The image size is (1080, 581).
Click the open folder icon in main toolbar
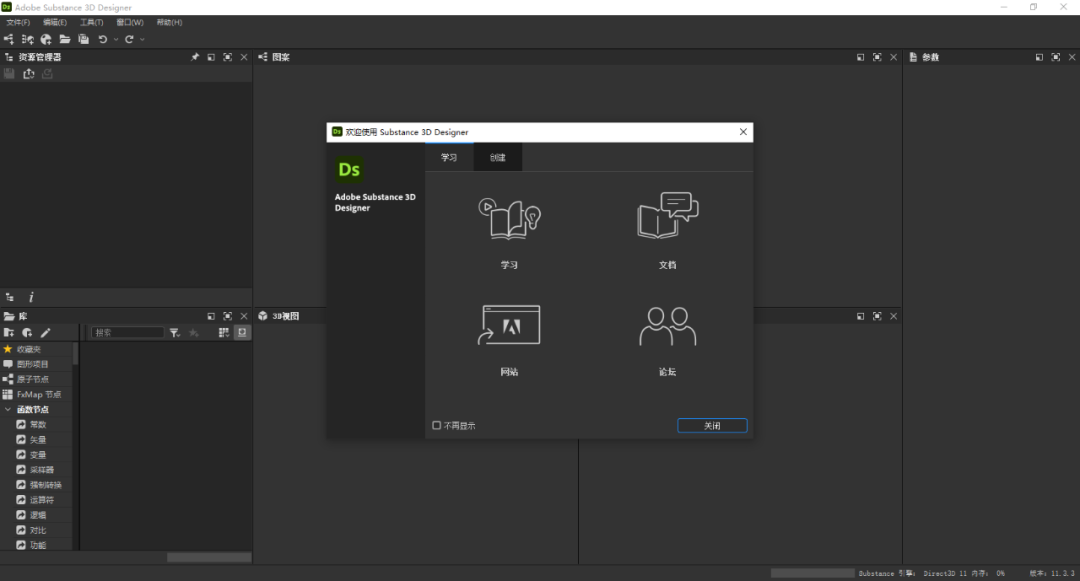[x=65, y=39]
